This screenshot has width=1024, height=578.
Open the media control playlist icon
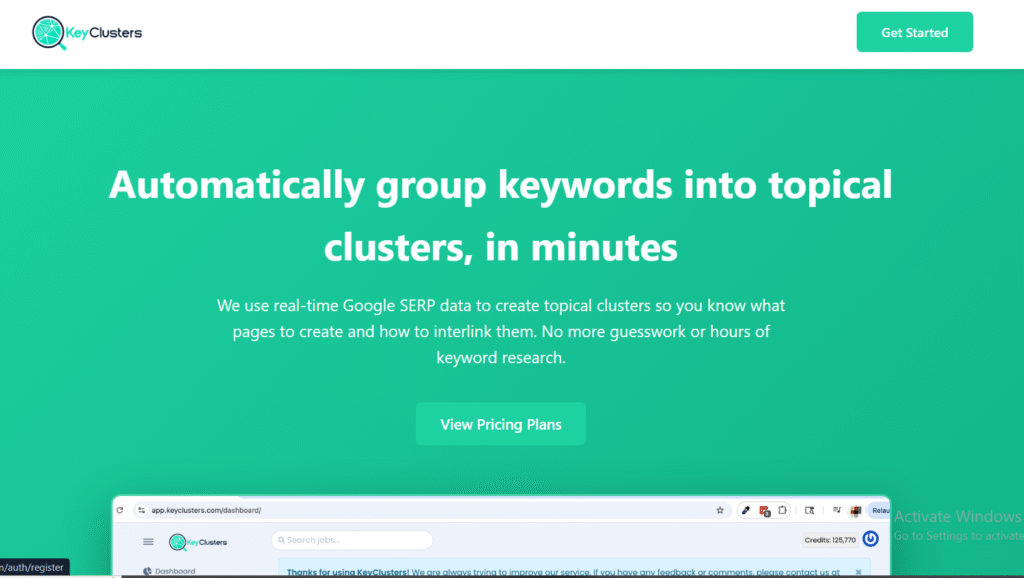click(x=837, y=510)
